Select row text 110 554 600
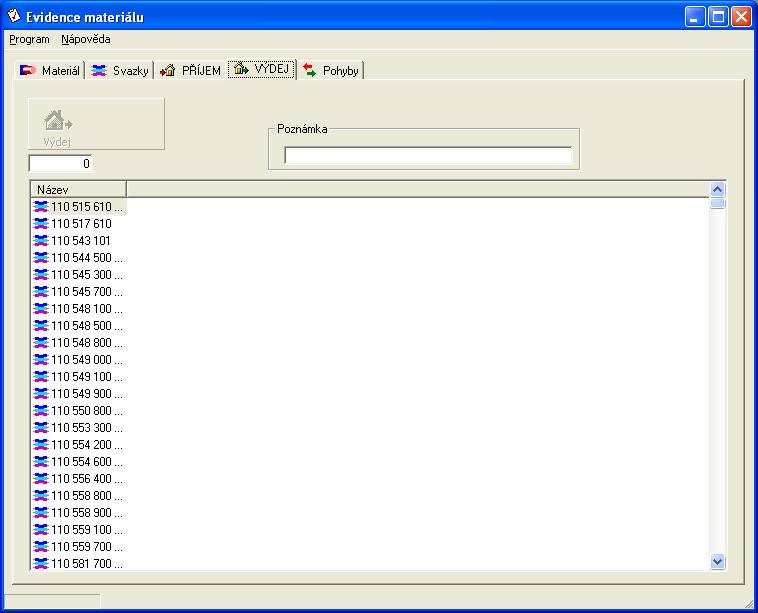 click(87, 462)
